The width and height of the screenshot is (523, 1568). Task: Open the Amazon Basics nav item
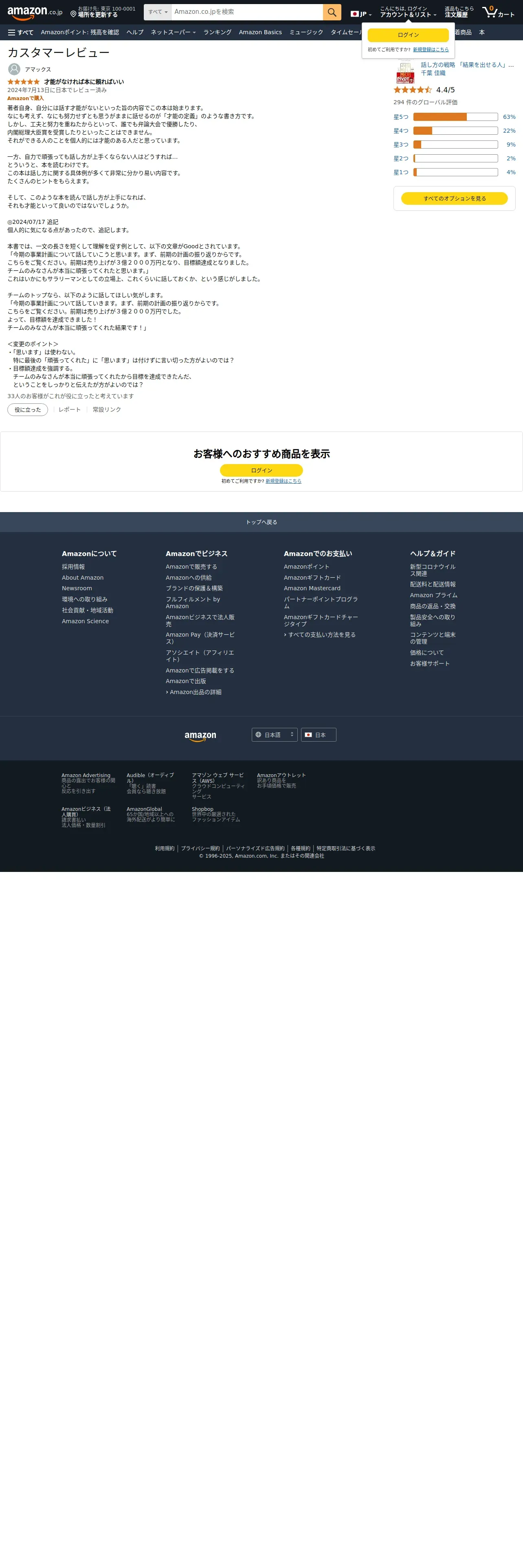(x=260, y=32)
